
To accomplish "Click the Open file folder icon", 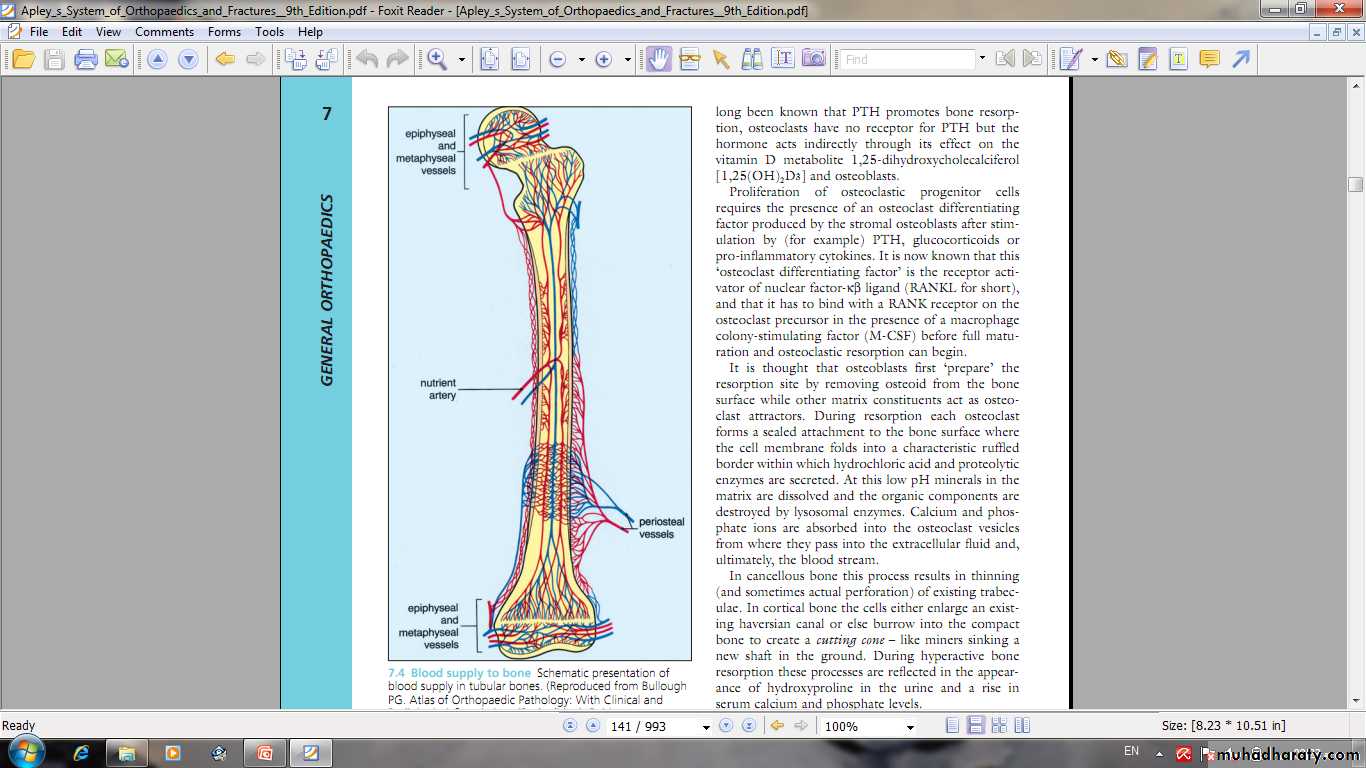I will tap(23, 60).
